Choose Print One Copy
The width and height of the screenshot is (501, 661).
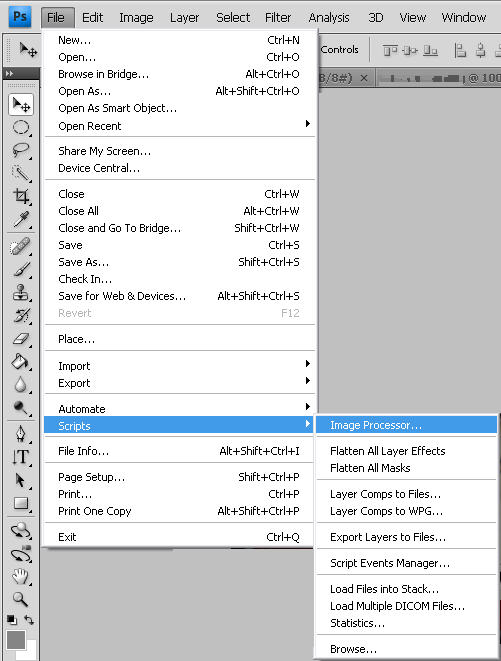(179, 511)
